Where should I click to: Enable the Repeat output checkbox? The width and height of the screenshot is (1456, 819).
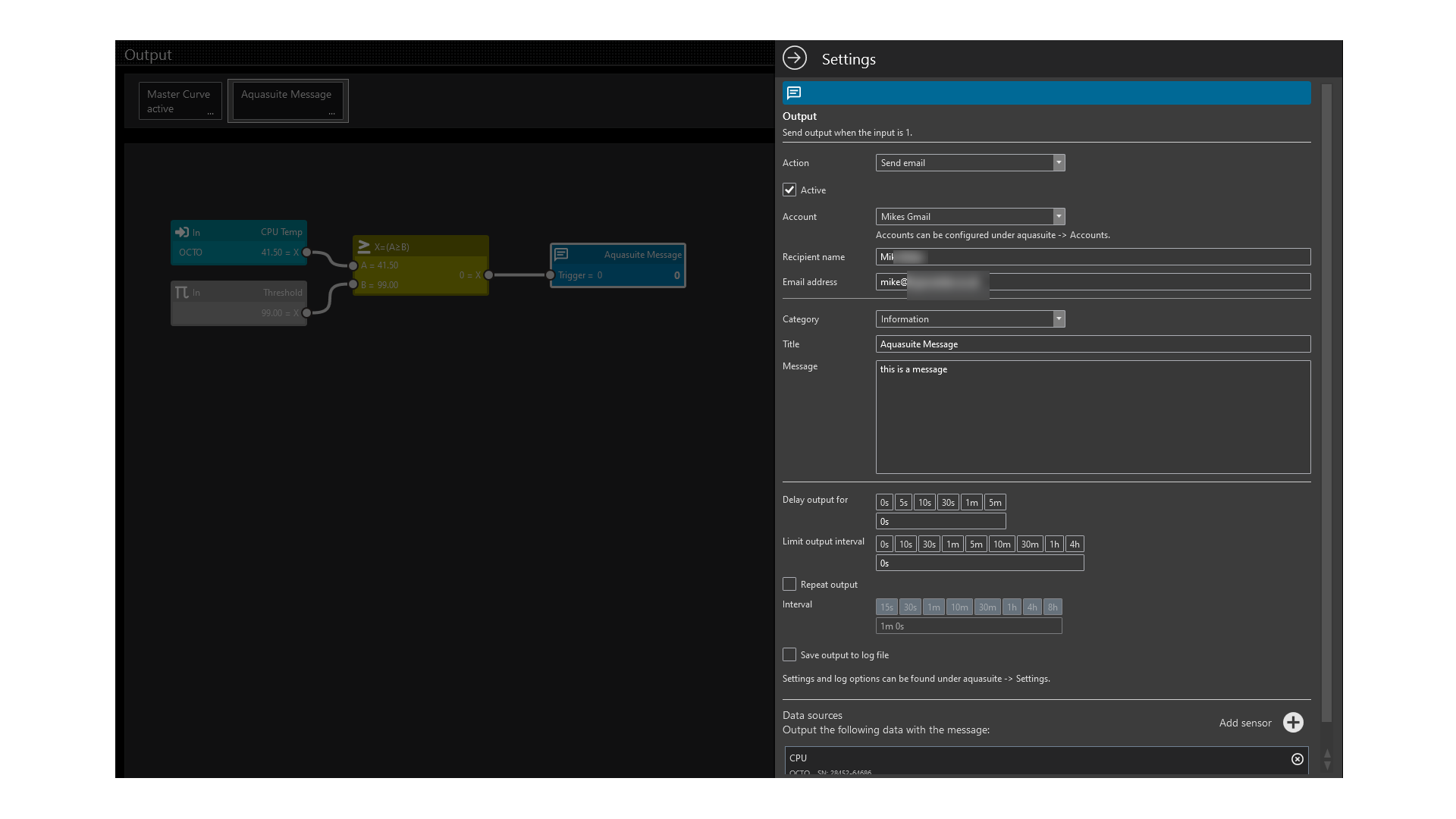pyautogui.click(x=789, y=584)
